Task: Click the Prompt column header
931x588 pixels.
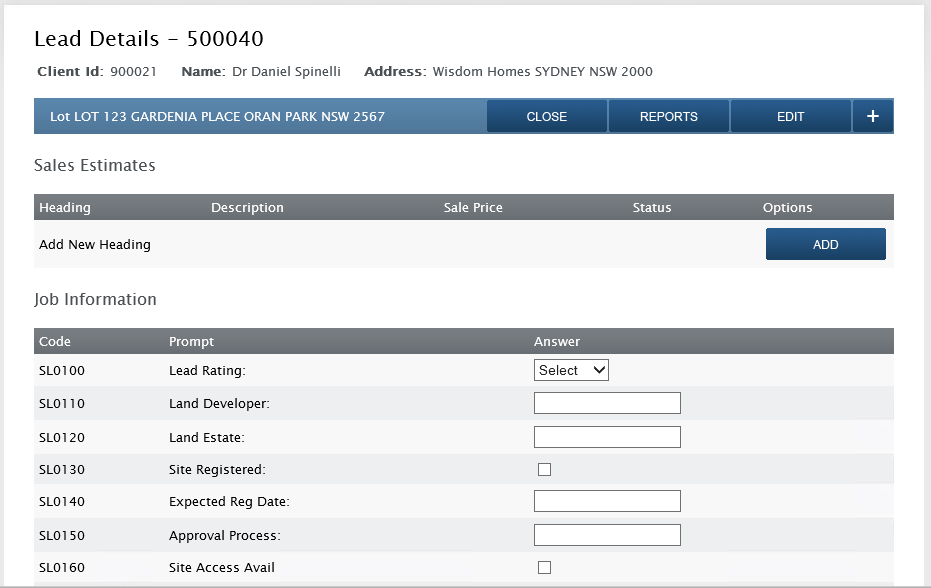Action: pos(191,342)
